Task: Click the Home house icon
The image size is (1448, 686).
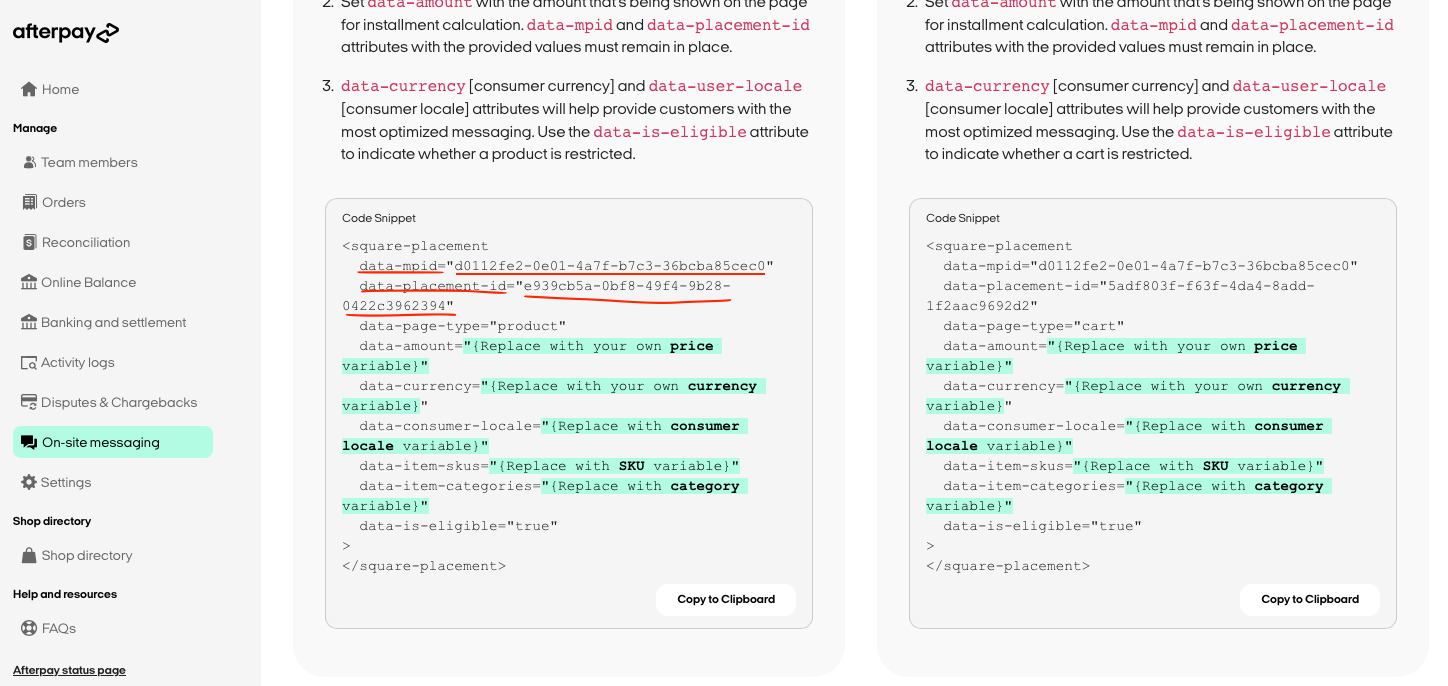Action: tap(29, 89)
